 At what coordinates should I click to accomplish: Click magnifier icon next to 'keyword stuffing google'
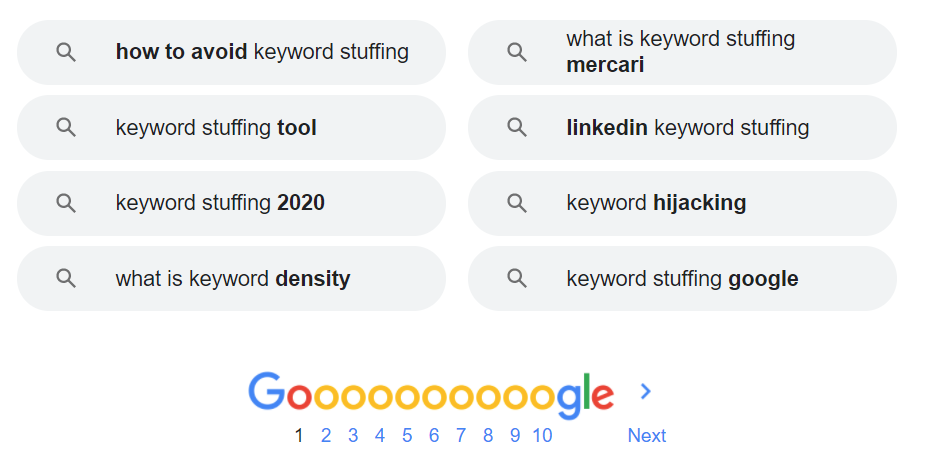point(517,279)
